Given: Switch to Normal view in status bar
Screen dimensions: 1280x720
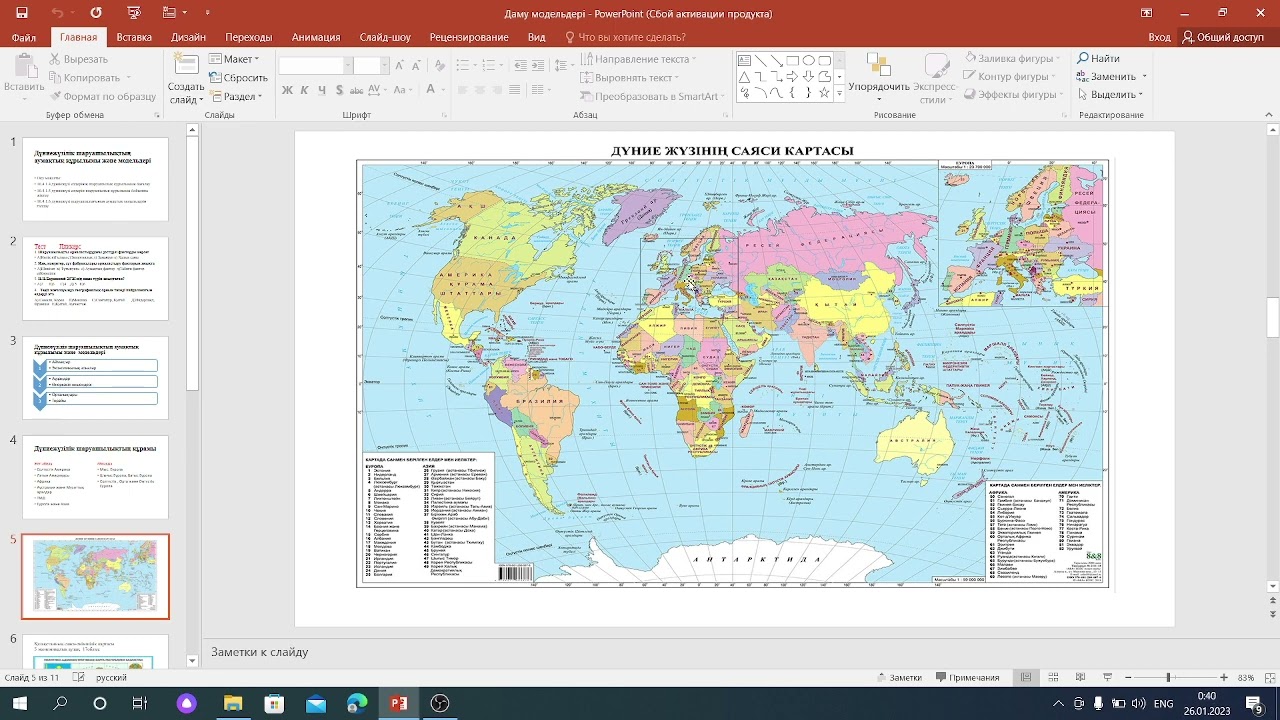Looking at the screenshot, I should click(x=1026, y=677).
